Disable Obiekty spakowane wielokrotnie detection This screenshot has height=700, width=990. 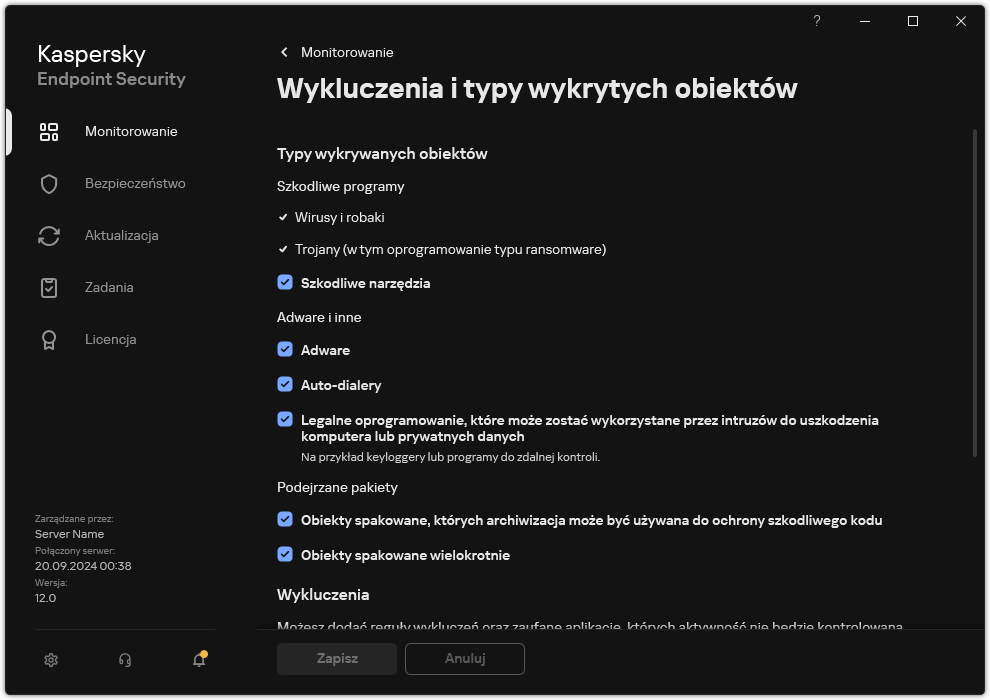(284, 555)
